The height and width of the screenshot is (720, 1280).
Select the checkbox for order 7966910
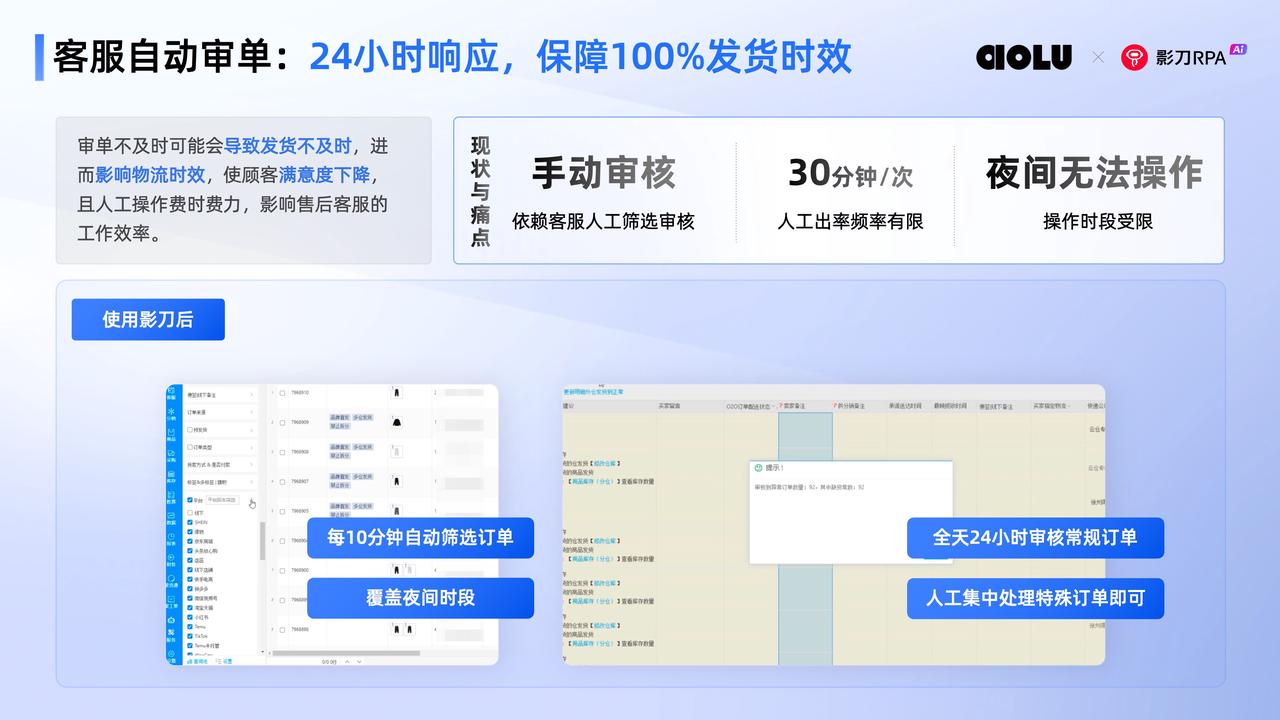[x=282, y=393]
